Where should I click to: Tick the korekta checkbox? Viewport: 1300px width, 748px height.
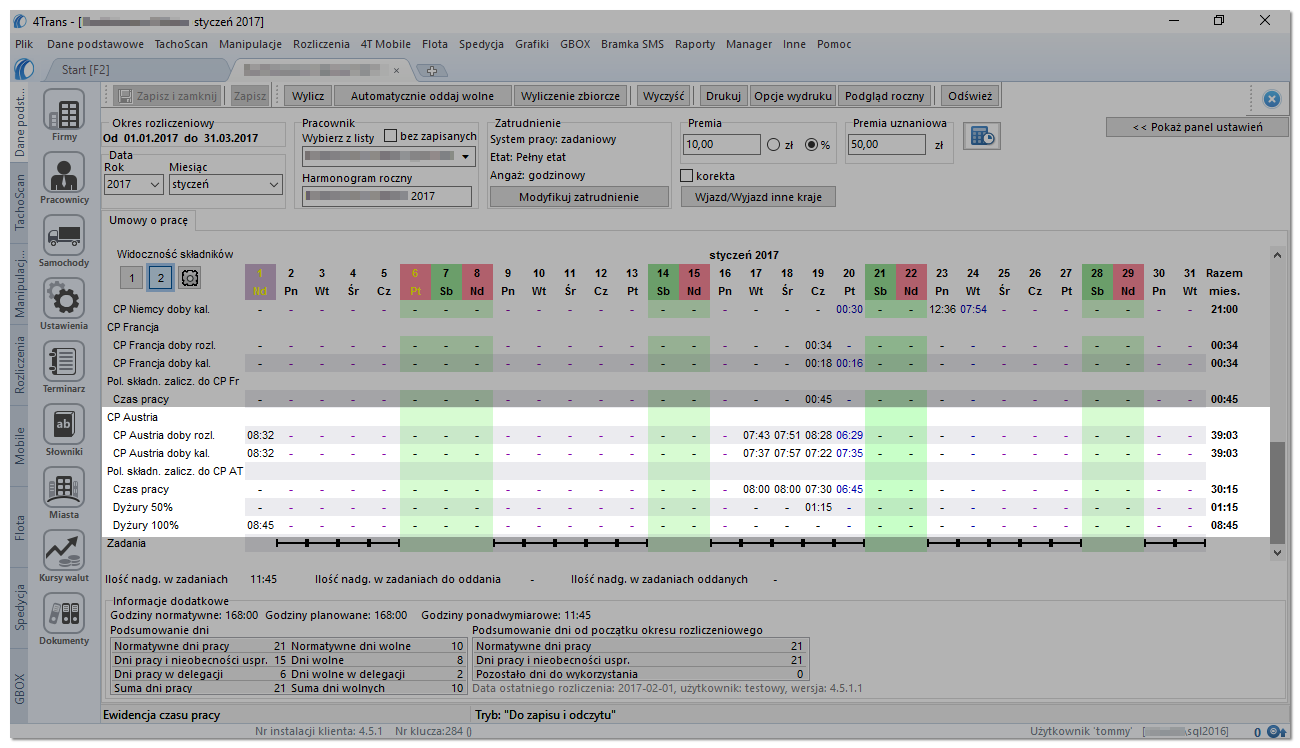[x=686, y=176]
